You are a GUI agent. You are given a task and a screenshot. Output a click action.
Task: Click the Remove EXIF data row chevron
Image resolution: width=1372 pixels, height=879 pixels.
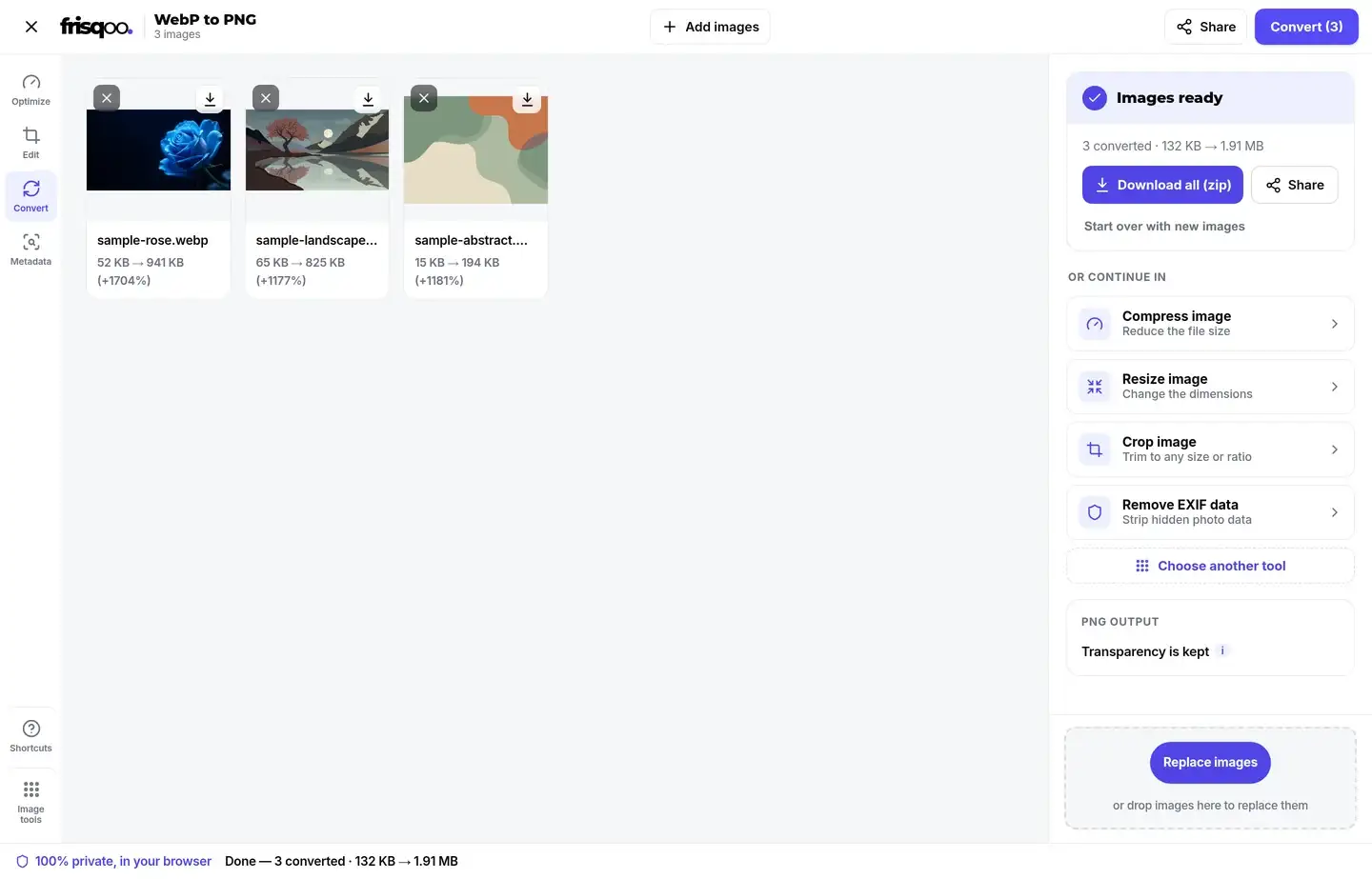pyautogui.click(x=1334, y=512)
